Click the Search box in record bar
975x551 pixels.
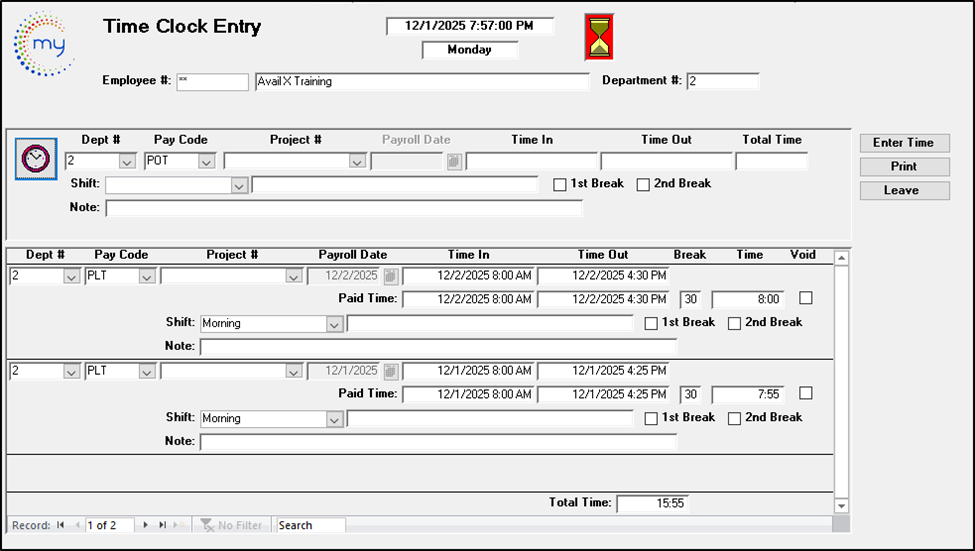pos(311,525)
